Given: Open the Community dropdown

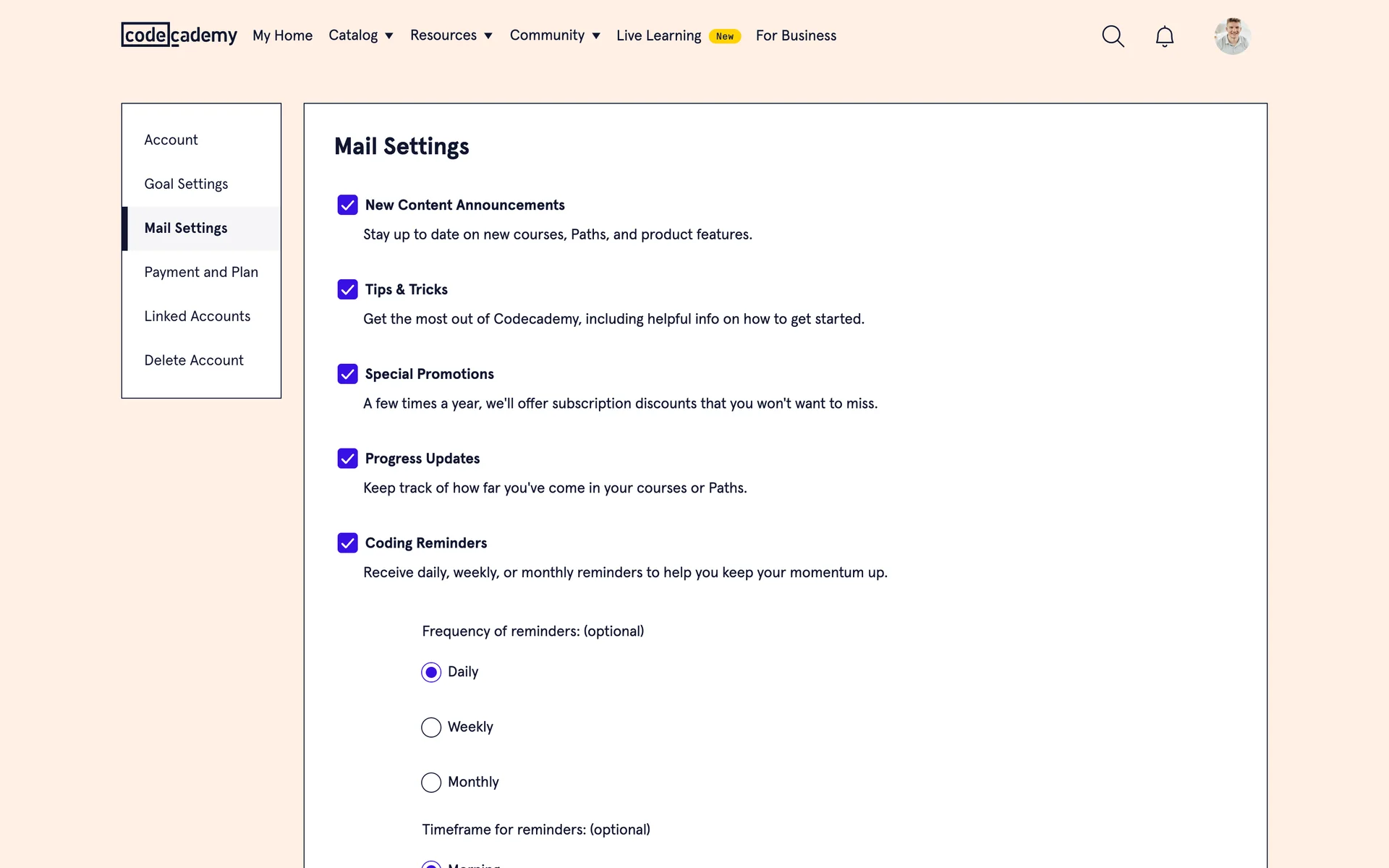Looking at the screenshot, I should [x=555, y=35].
